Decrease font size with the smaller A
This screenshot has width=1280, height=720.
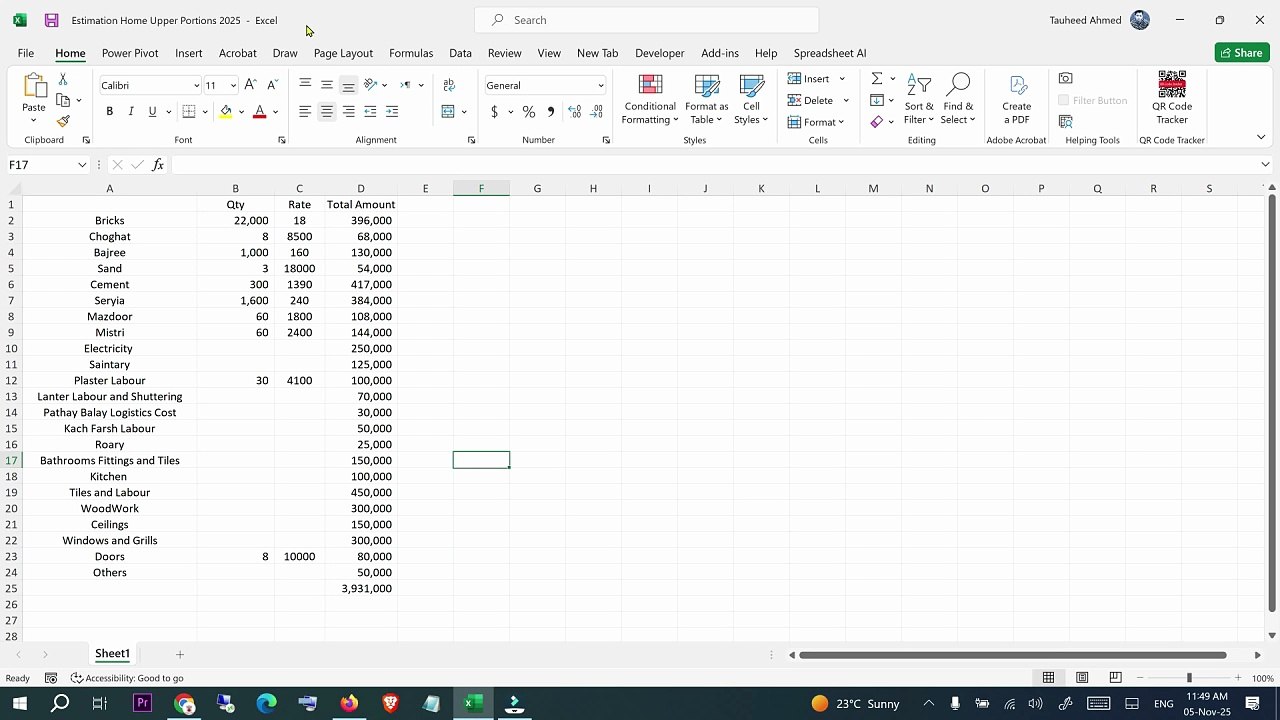coord(272,85)
